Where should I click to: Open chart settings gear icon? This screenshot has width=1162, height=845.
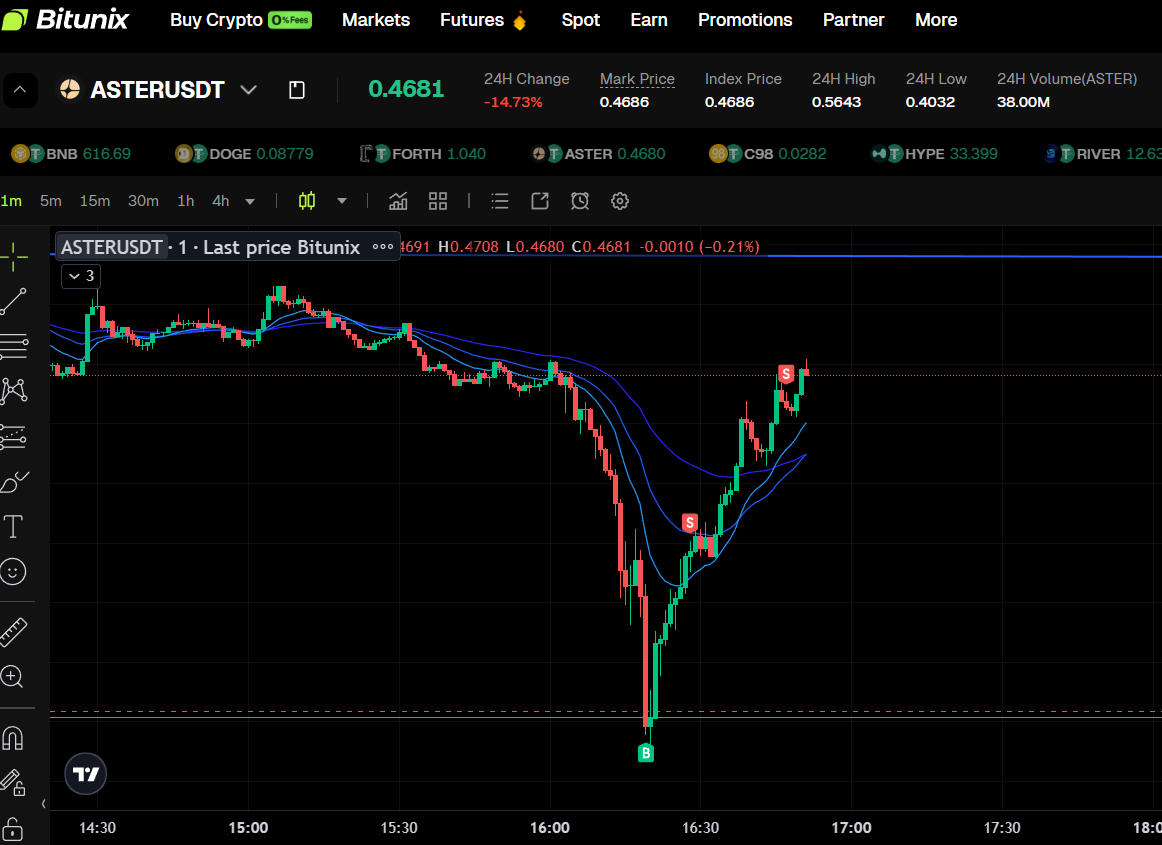click(x=620, y=201)
